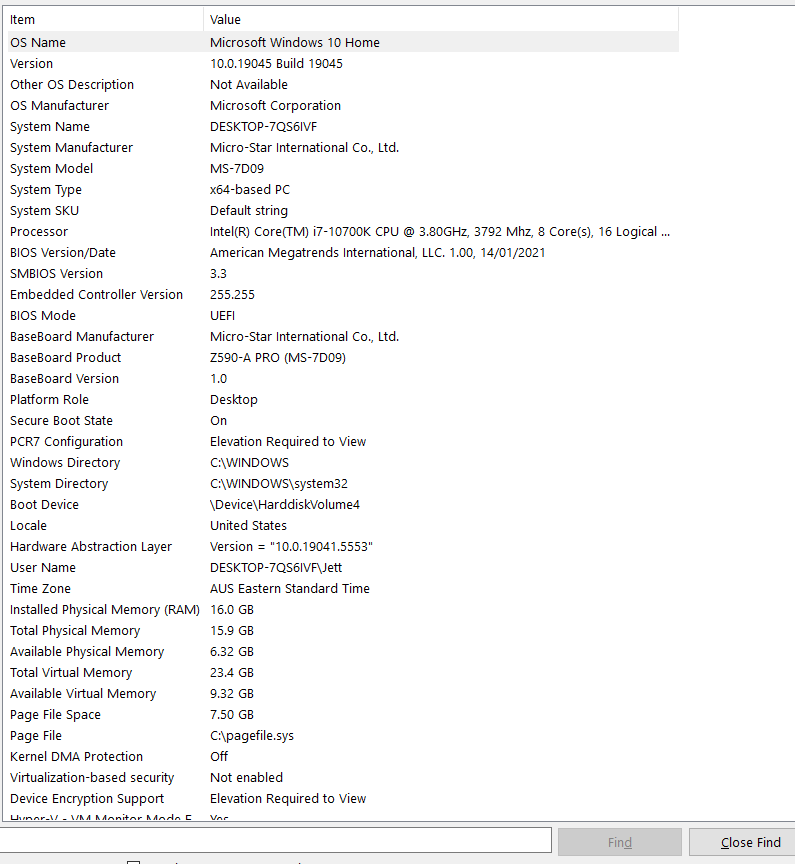Screen dimensions: 795x864
Task: Select the Other OS Description row
Action: coord(343,84)
